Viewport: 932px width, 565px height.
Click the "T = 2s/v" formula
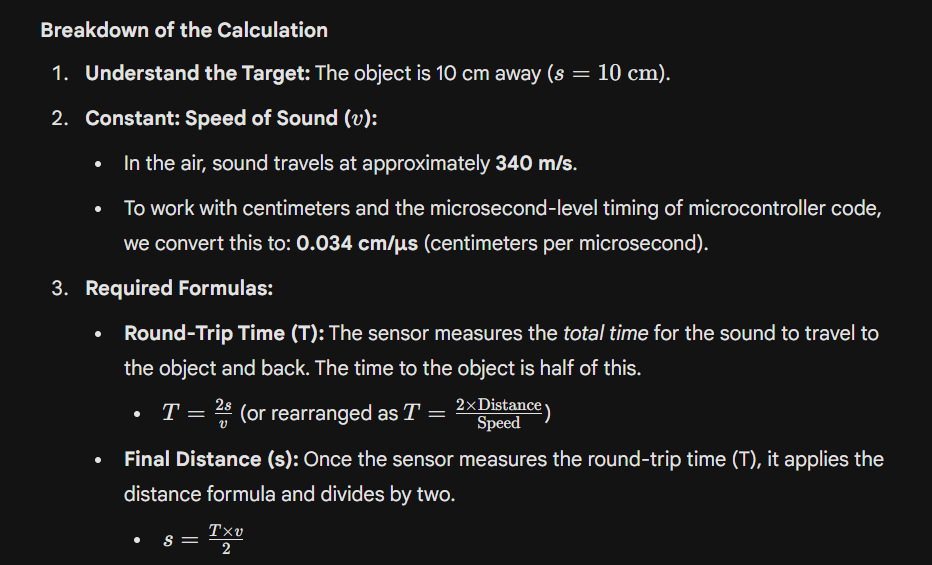[197, 412]
